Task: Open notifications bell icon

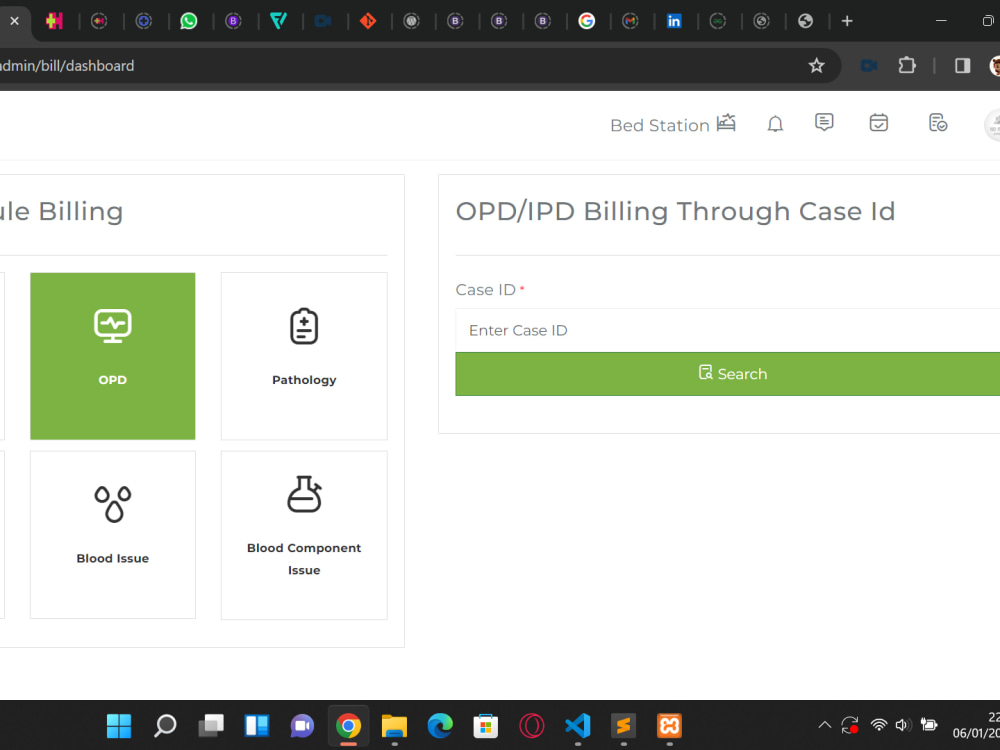Action: [x=775, y=124]
